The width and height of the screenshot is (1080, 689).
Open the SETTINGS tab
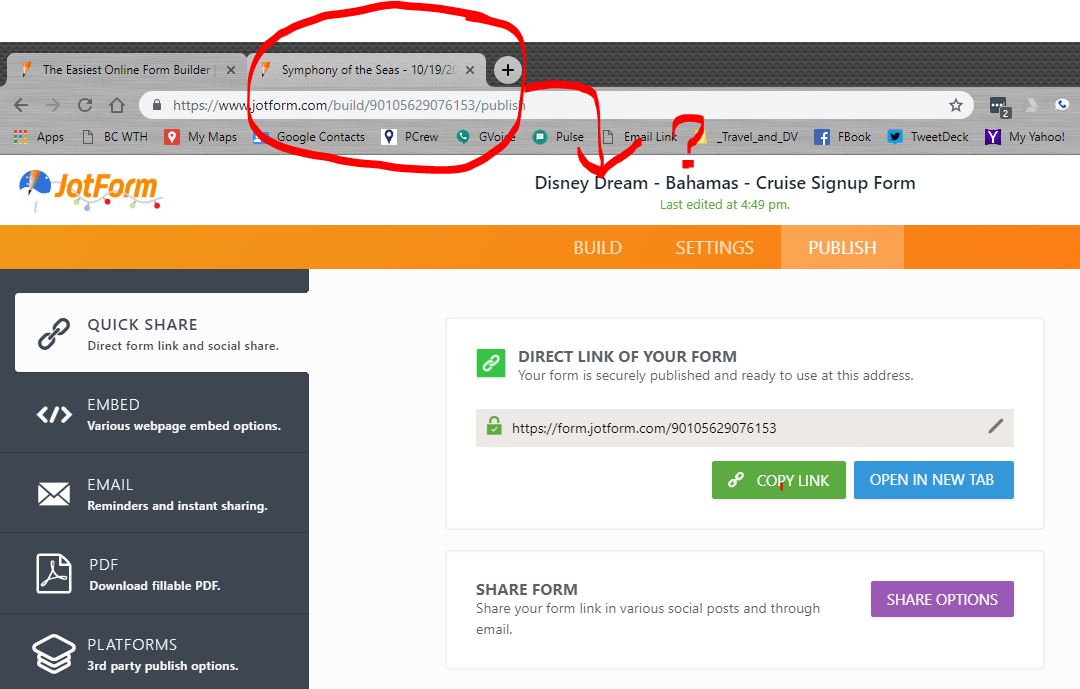click(714, 247)
